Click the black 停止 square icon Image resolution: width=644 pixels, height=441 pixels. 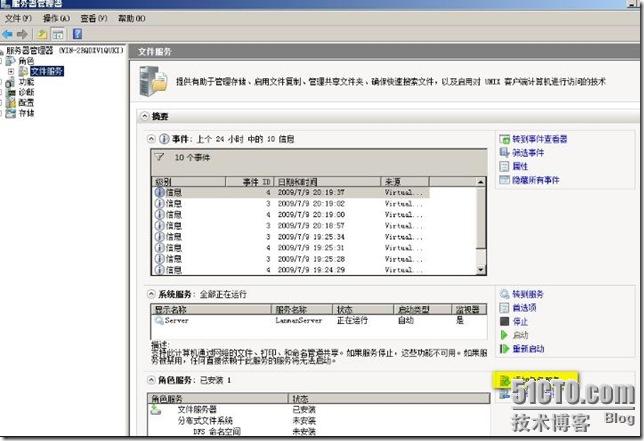pos(504,322)
